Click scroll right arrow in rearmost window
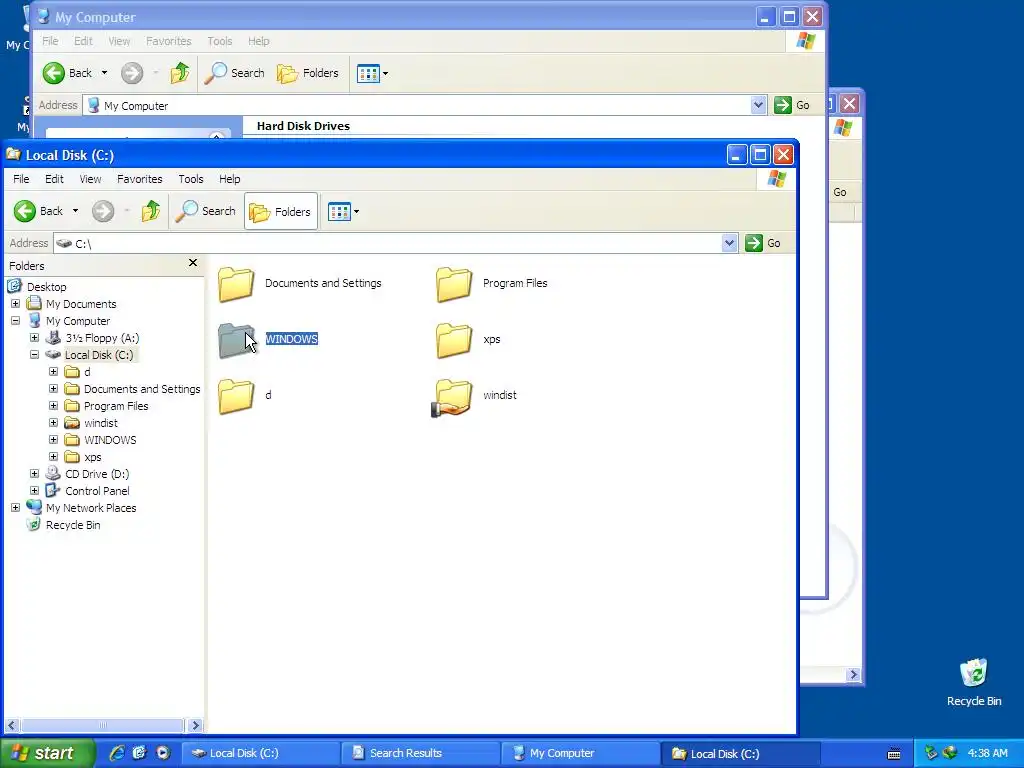 [853, 675]
